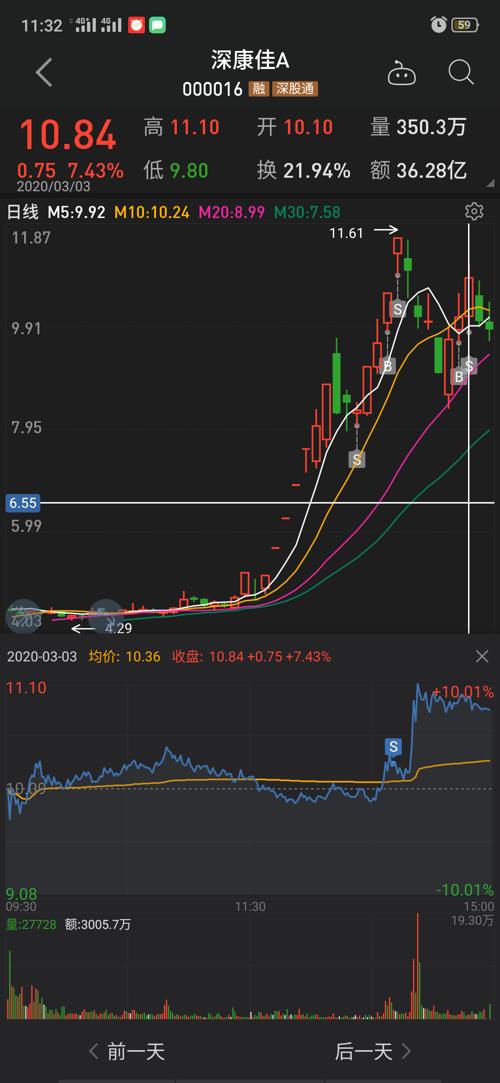Tap the S marker on intraday chart
Image resolution: width=500 pixels, height=1083 pixels.
click(394, 747)
